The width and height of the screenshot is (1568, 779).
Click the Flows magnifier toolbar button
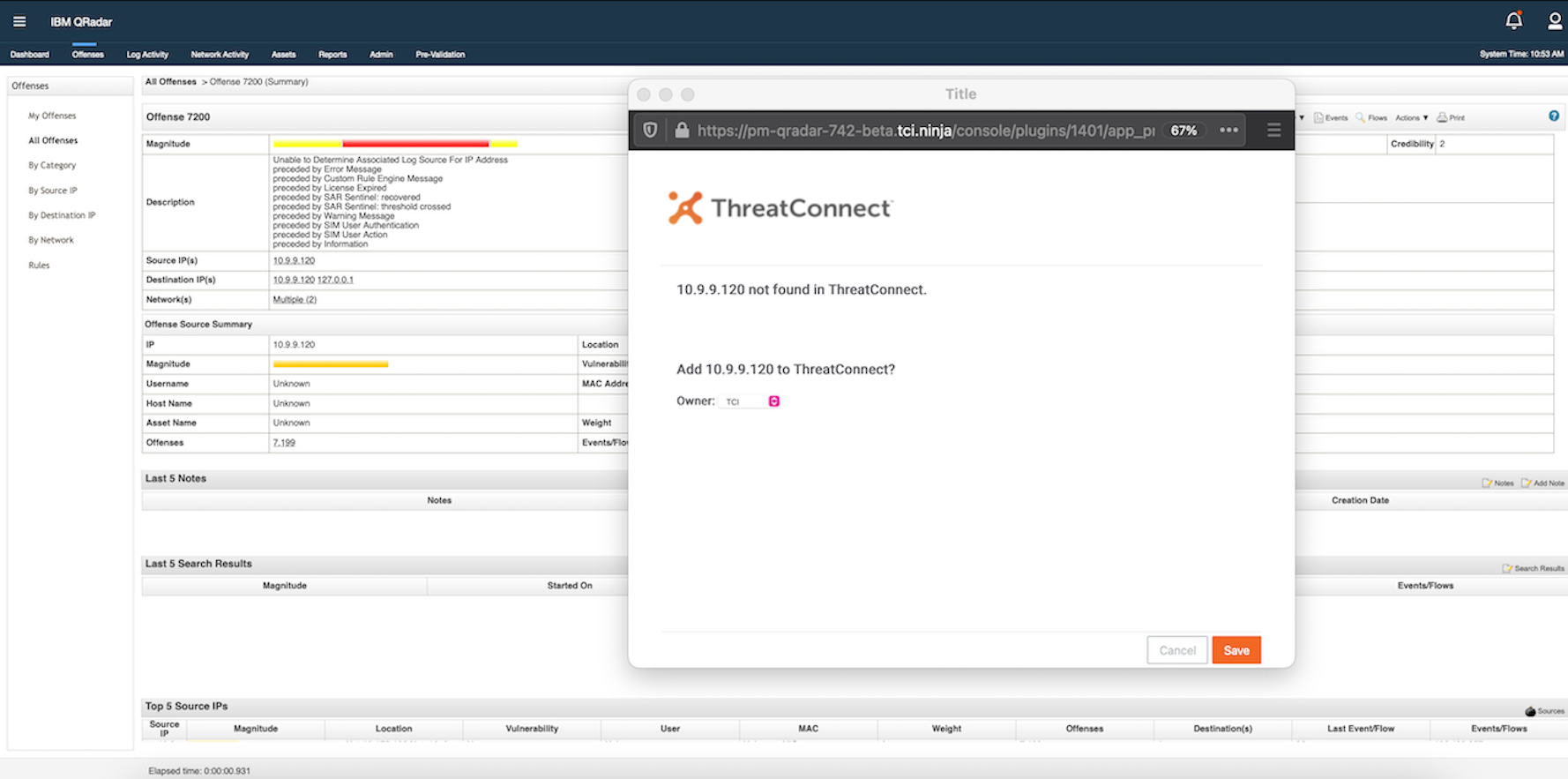[1371, 117]
